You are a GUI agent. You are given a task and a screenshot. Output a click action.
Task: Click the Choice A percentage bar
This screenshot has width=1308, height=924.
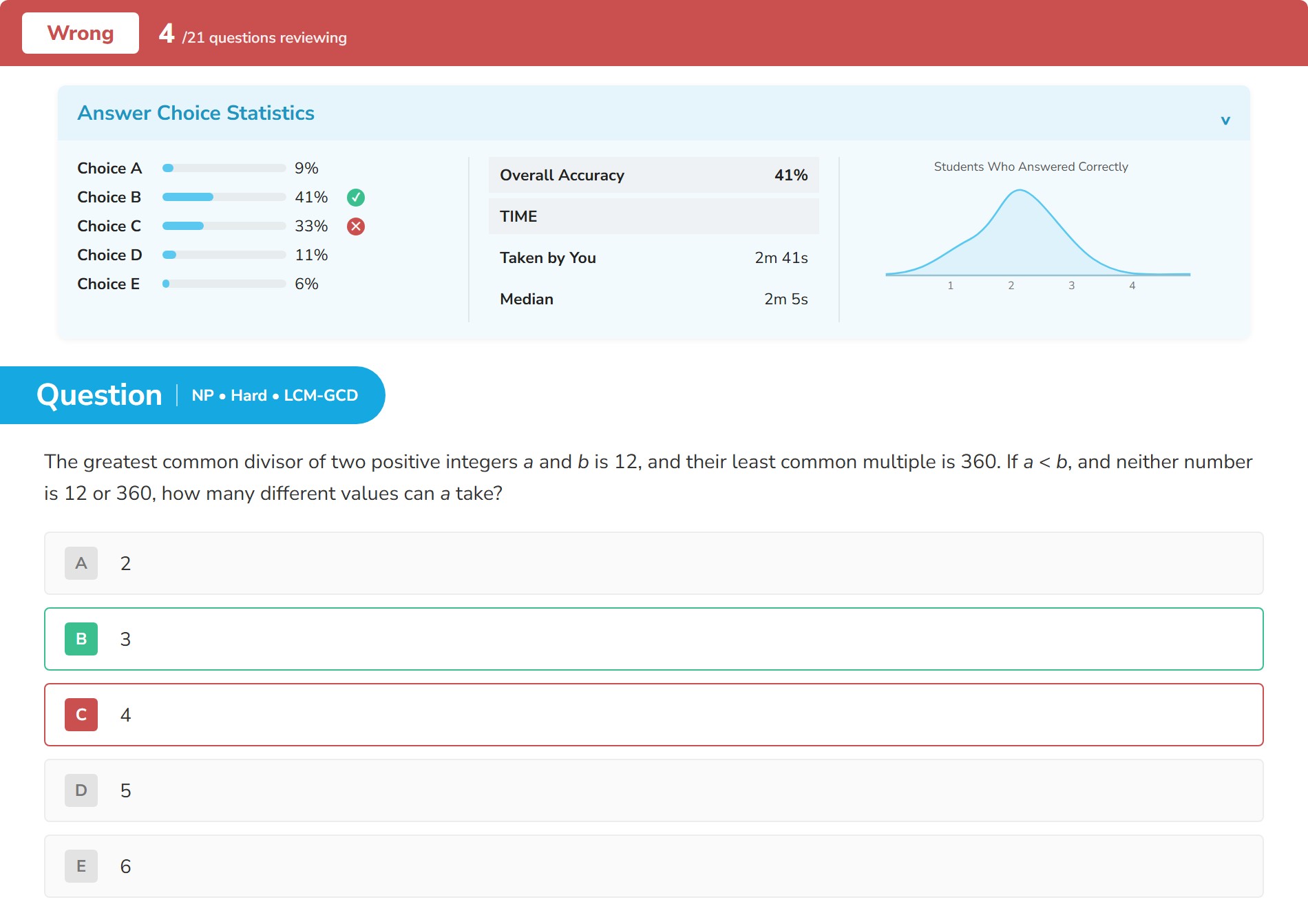[224, 168]
